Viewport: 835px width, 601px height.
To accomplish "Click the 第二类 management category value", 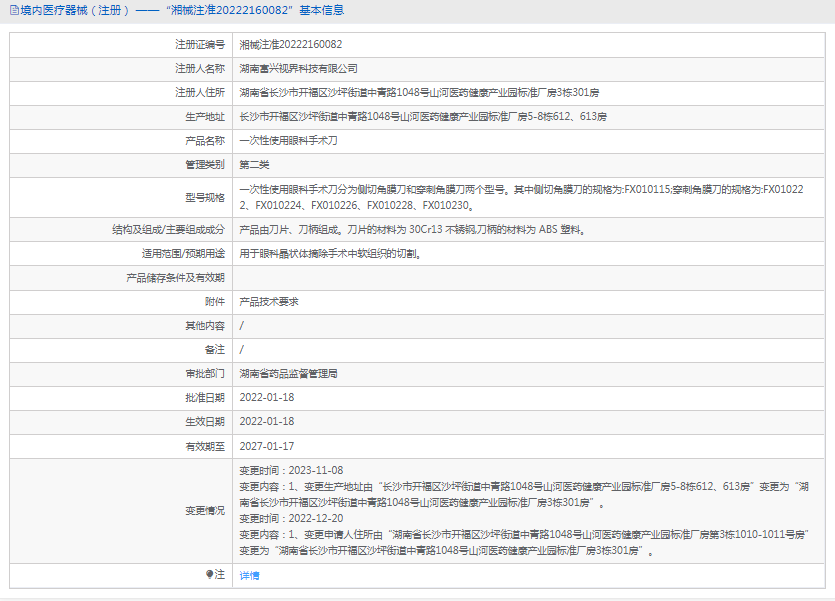I will pyautogui.click(x=254, y=165).
